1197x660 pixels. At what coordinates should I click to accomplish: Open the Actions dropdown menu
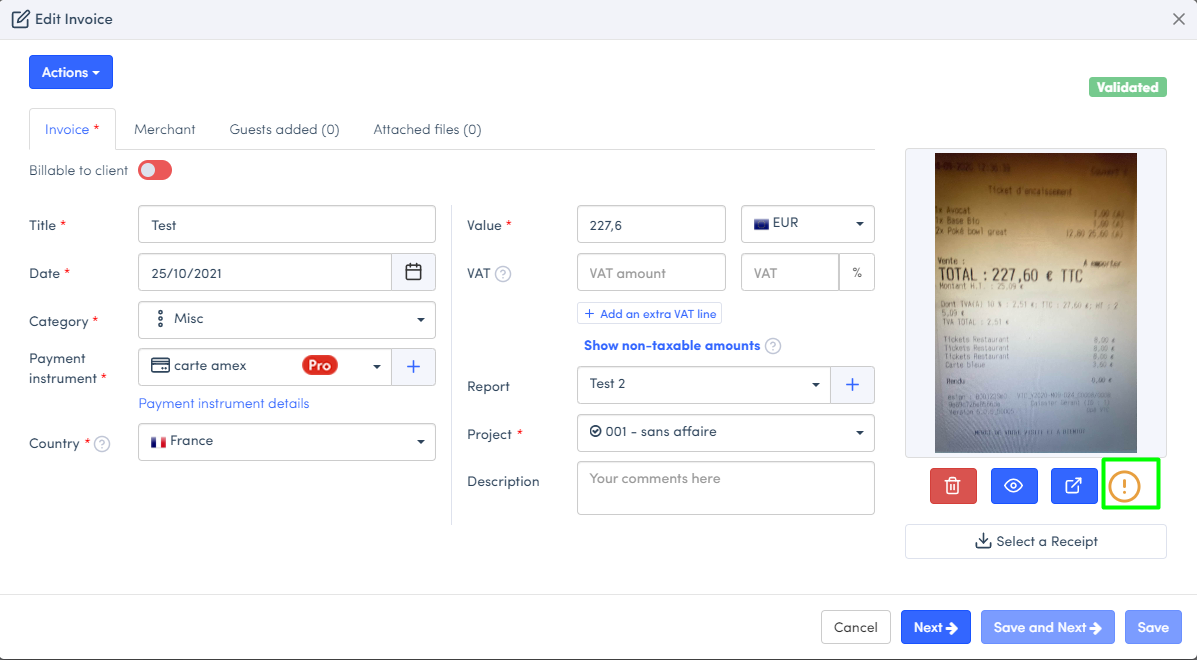71,72
